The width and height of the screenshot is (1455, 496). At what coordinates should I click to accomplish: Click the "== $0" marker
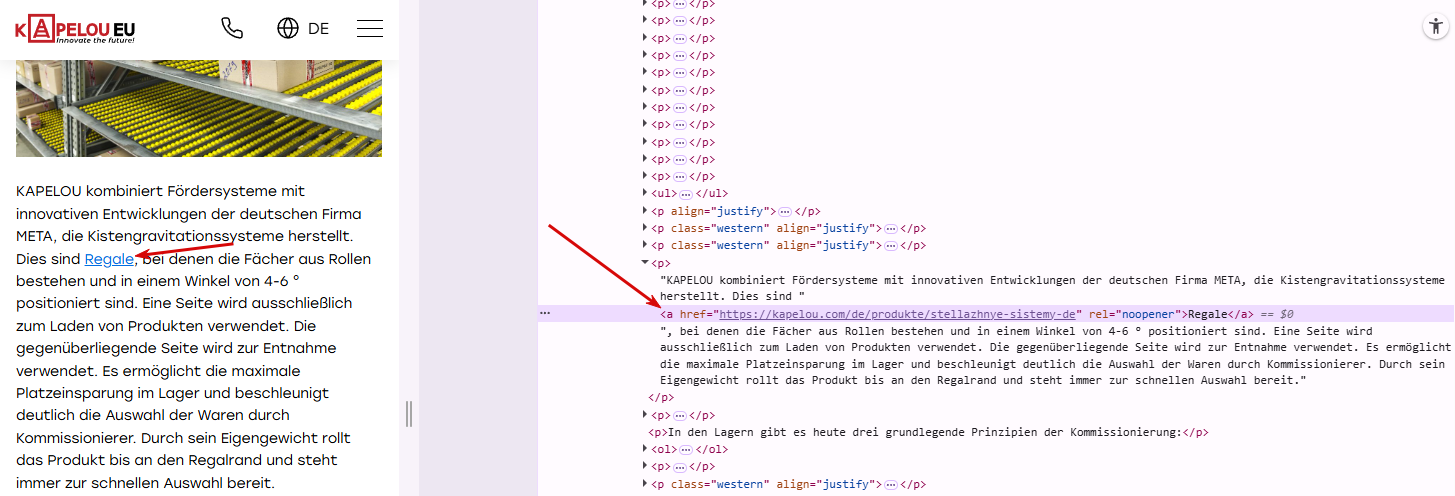coord(1276,314)
